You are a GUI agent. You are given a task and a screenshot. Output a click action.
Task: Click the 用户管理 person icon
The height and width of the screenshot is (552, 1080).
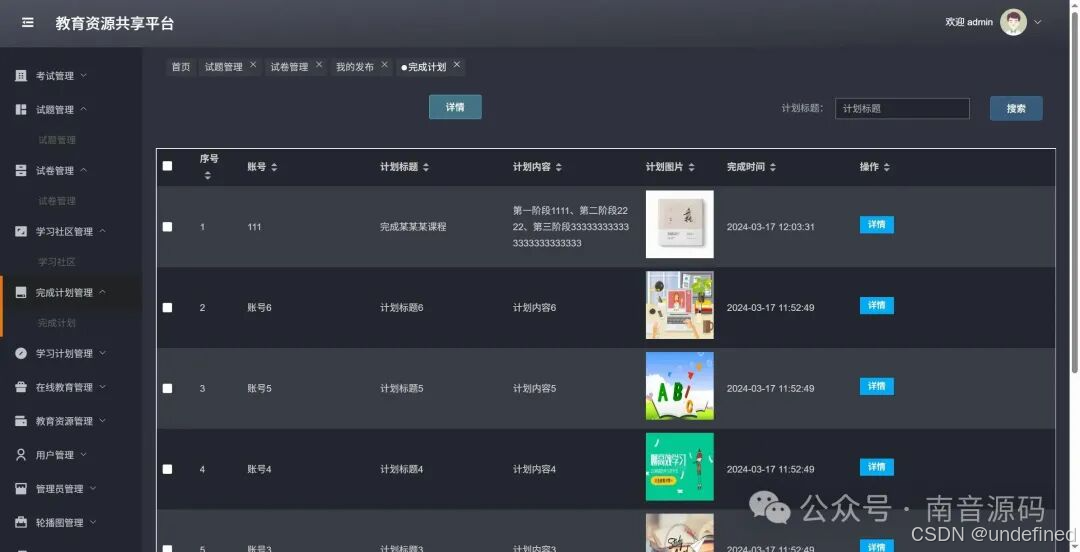(x=21, y=454)
